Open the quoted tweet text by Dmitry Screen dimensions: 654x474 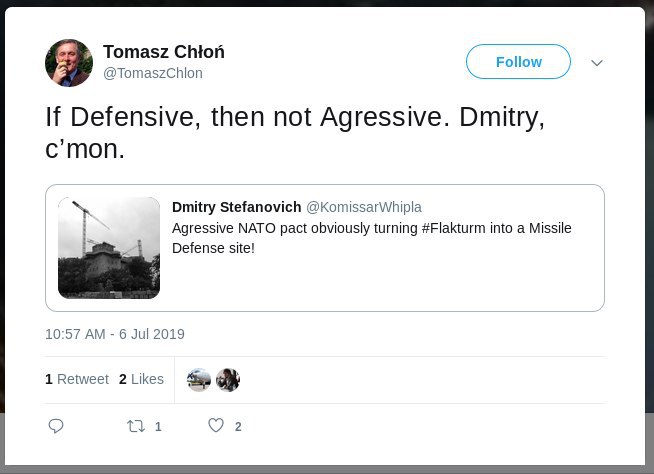pyautogui.click(x=372, y=238)
